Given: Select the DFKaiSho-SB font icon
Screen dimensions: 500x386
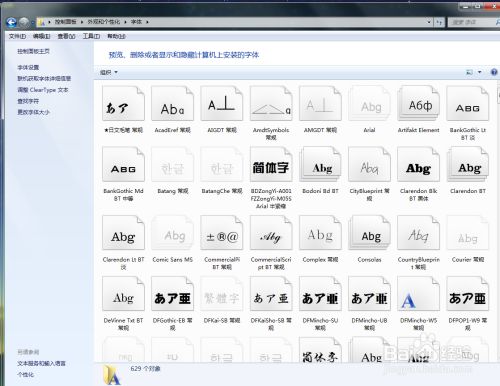Looking at the screenshot, I should click(271, 294).
